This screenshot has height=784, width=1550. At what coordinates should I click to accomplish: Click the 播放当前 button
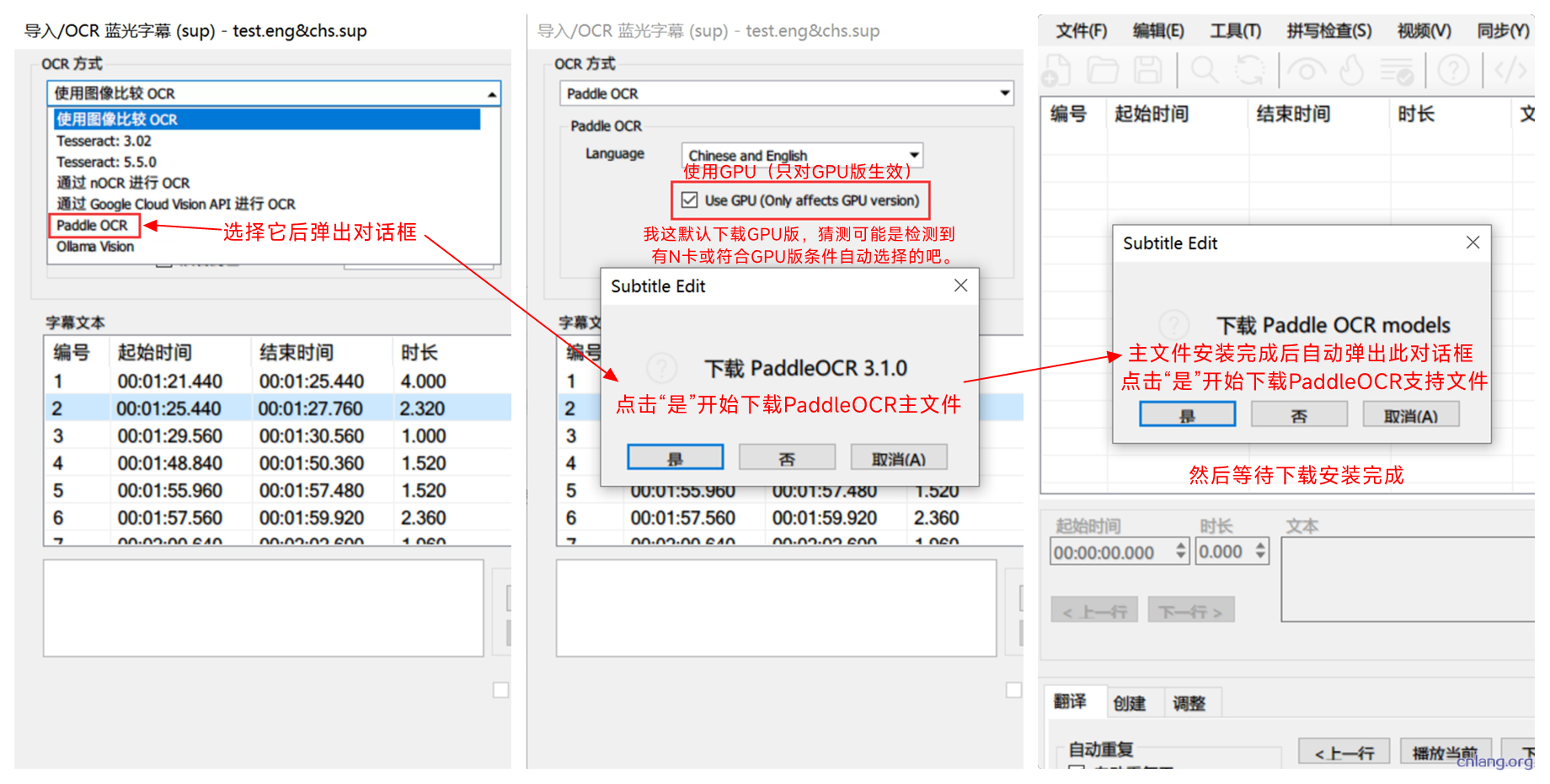coord(1446,753)
